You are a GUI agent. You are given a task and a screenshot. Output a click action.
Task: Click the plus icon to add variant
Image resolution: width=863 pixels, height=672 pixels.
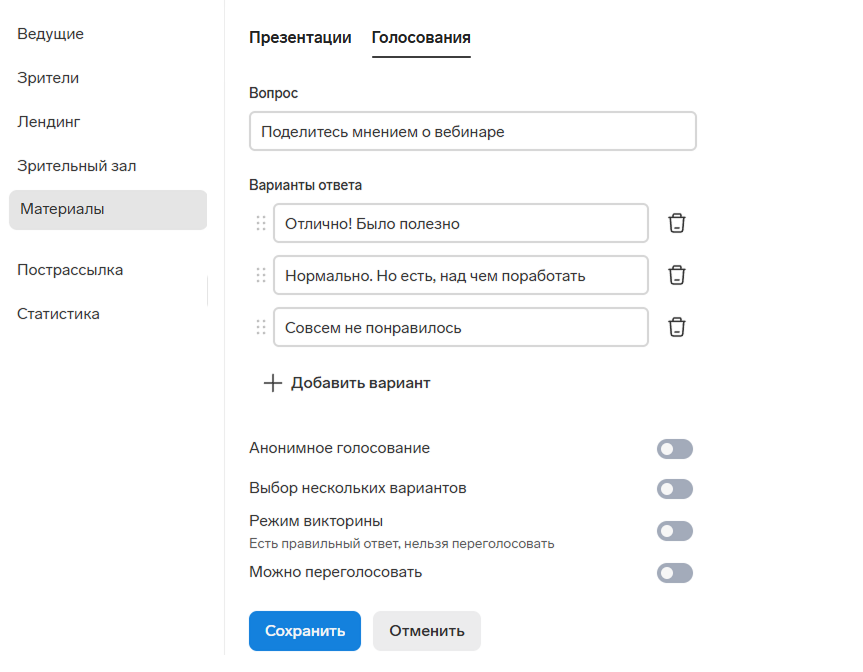pos(272,383)
